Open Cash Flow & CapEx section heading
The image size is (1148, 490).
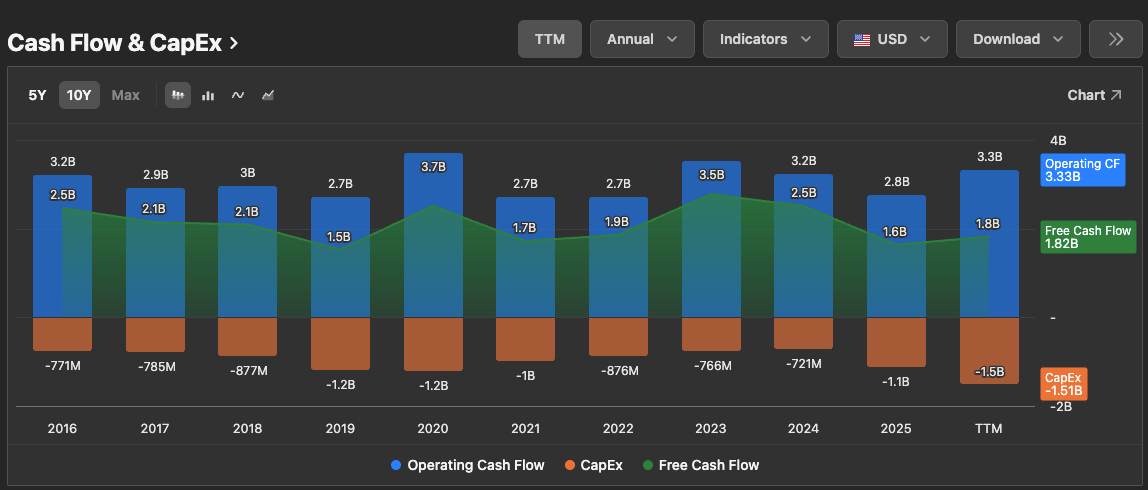click(x=122, y=43)
